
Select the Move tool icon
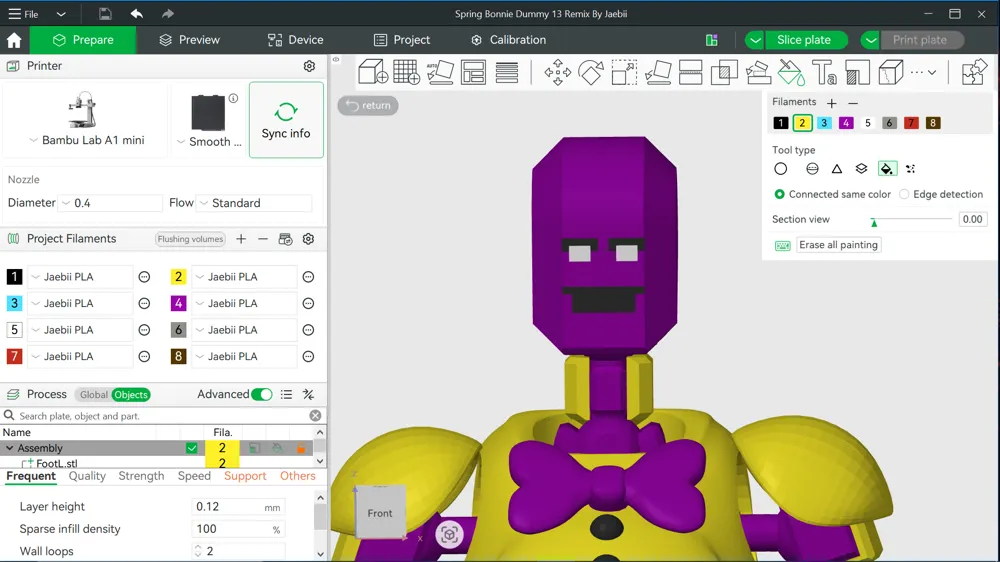point(557,72)
